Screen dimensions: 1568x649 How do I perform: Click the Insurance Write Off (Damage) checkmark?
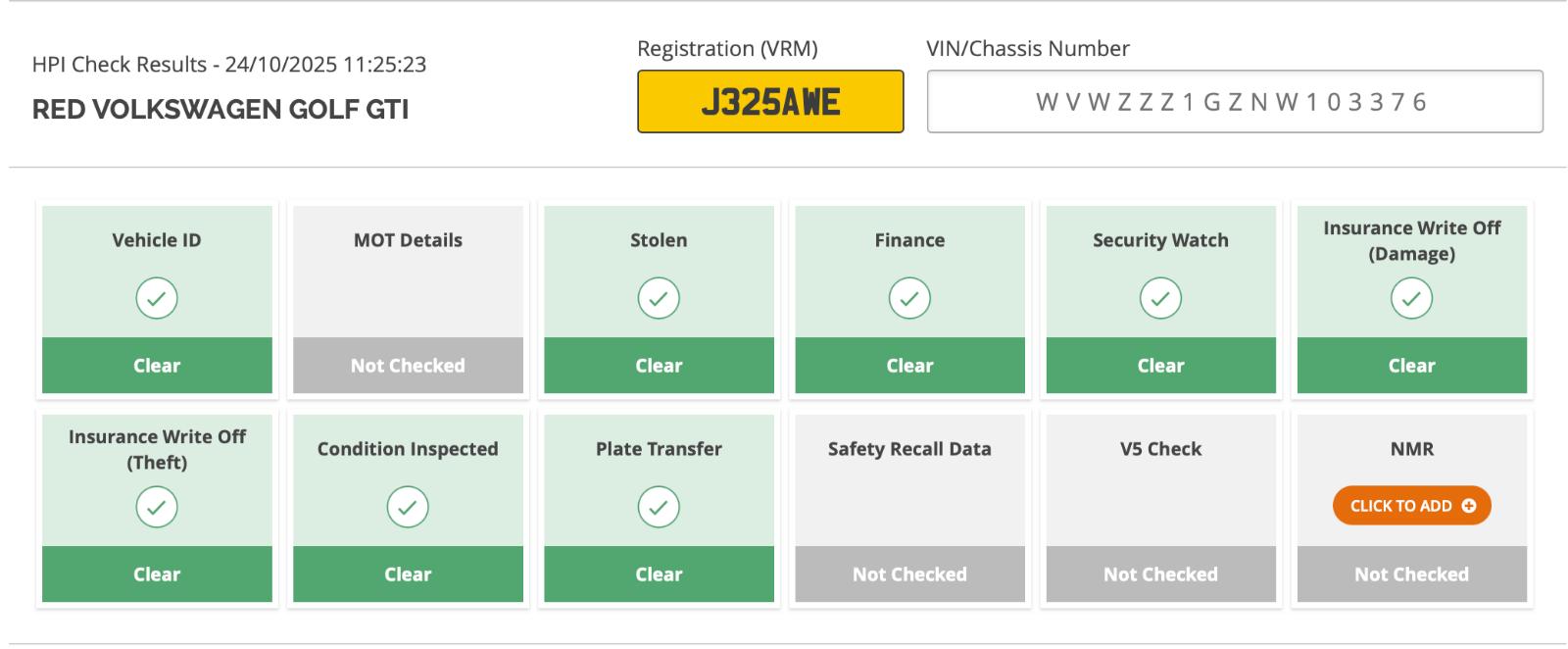coord(1411,298)
